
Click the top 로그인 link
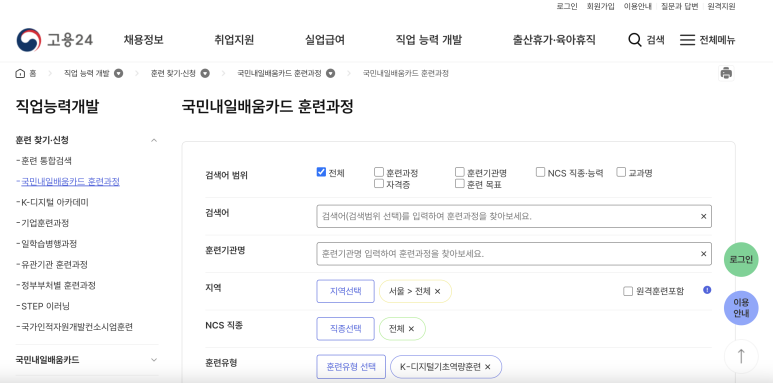pyautogui.click(x=567, y=6)
